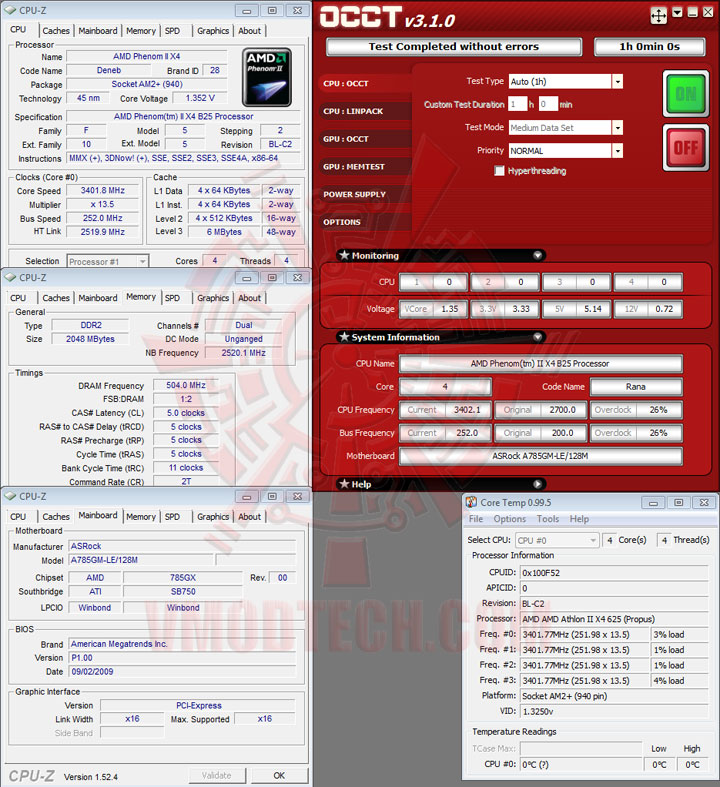Collapse the System Information section
This screenshot has height=787, width=720.
tap(537, 337)
